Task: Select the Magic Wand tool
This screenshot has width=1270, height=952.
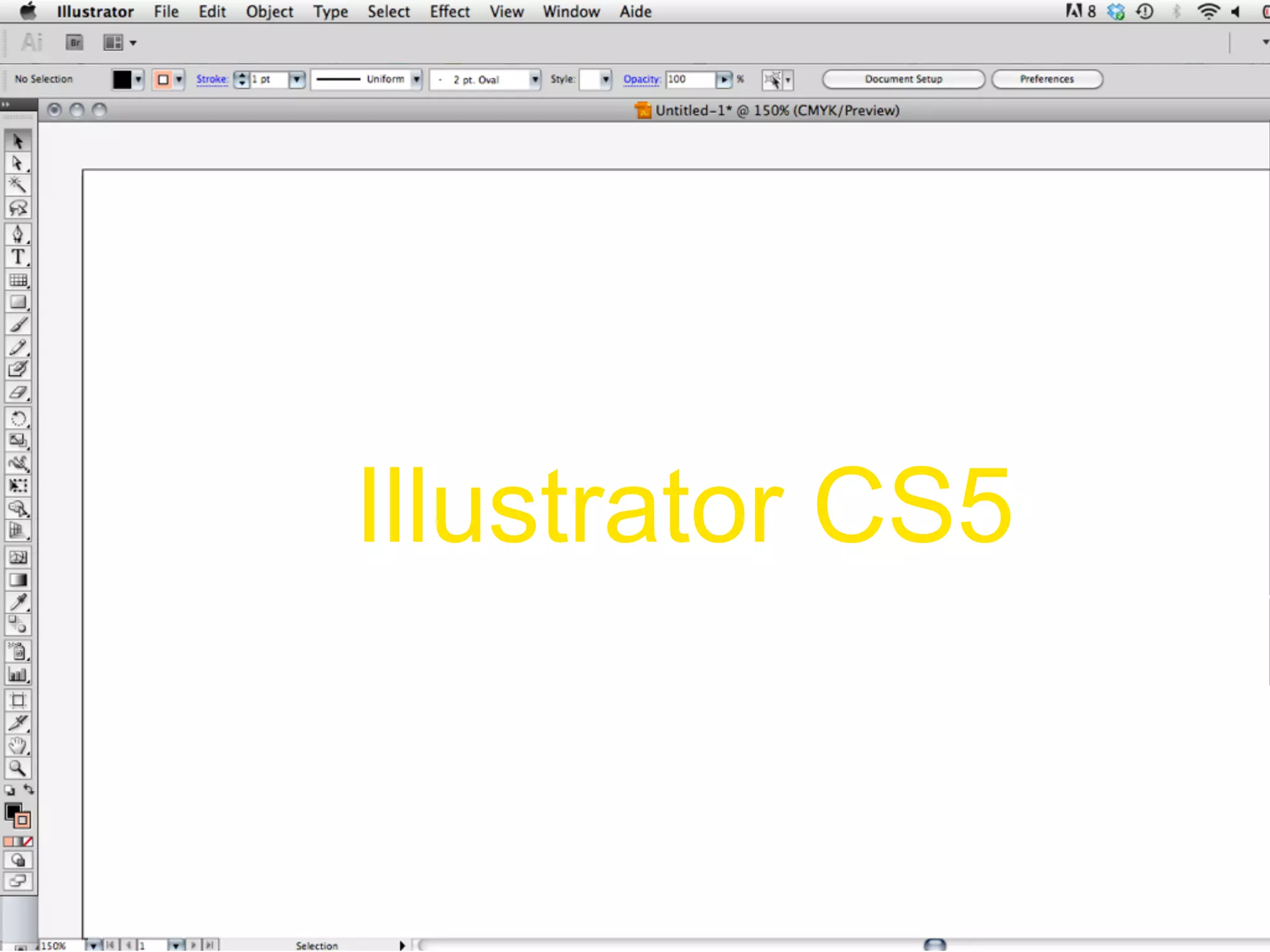Action: pyautogui.click(x=17, y=185)
